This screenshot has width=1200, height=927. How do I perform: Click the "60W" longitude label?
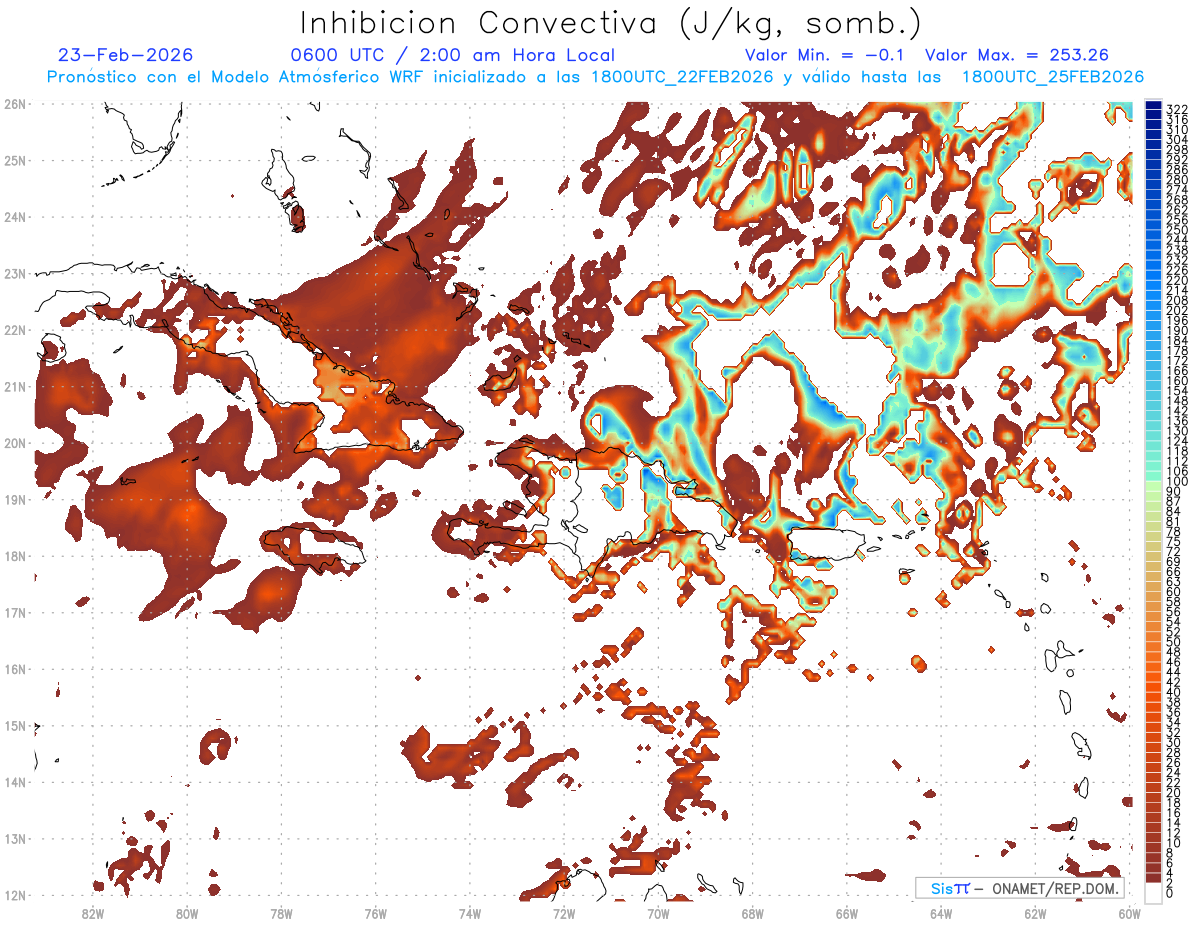[1130, 913]
